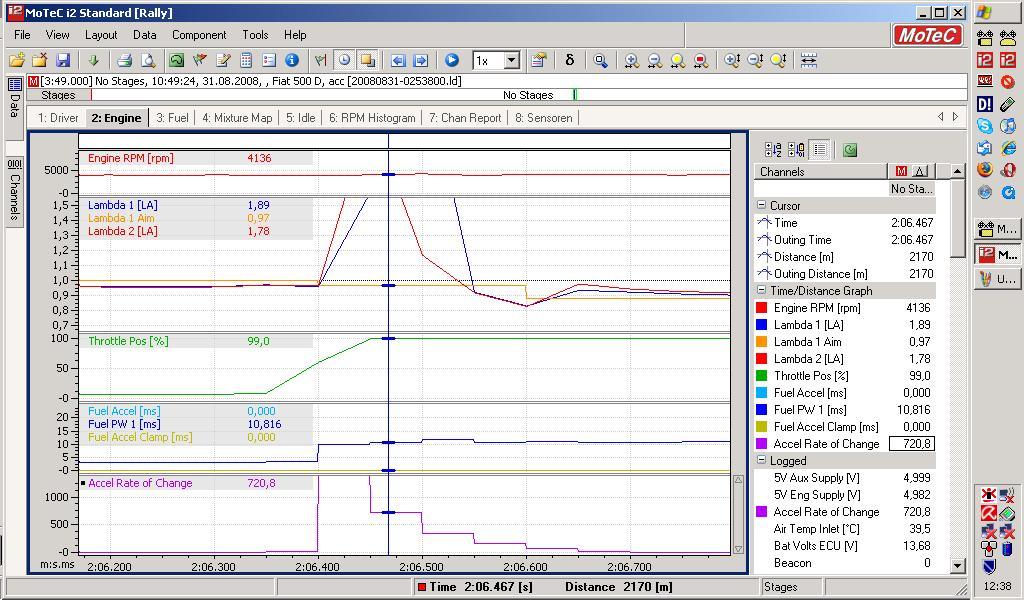Click the right arrow navigation icon
Image resolution: width=1024 pixels, height=600 pixels.
coord(421,61)
